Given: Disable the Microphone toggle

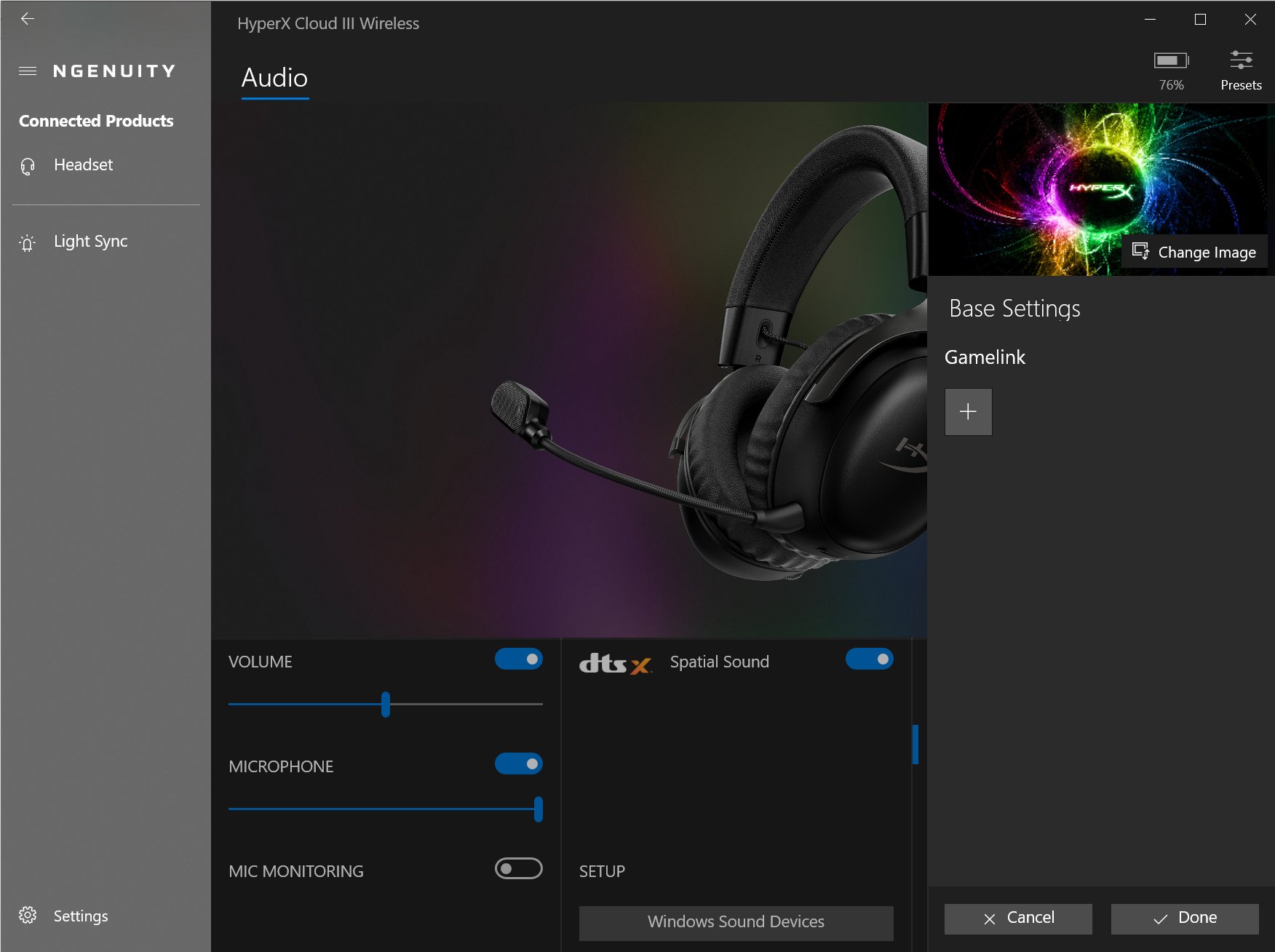Looking at the screenshot, I should tap(518, 763).
